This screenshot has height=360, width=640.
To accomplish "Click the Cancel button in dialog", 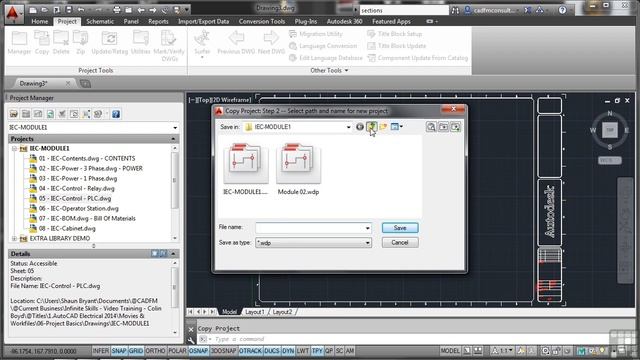I will coord(400,242).
